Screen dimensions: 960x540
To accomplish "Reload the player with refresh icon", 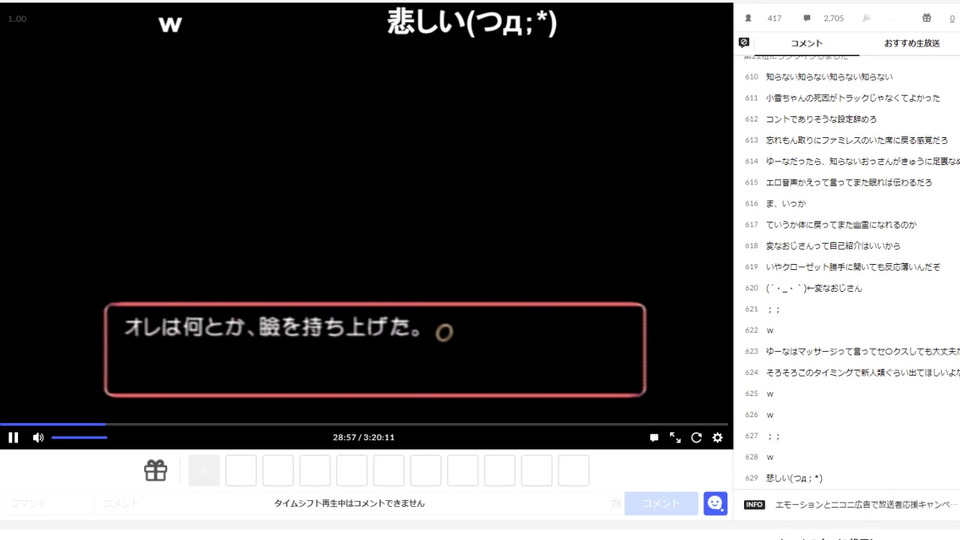I will tap(696, 437).
